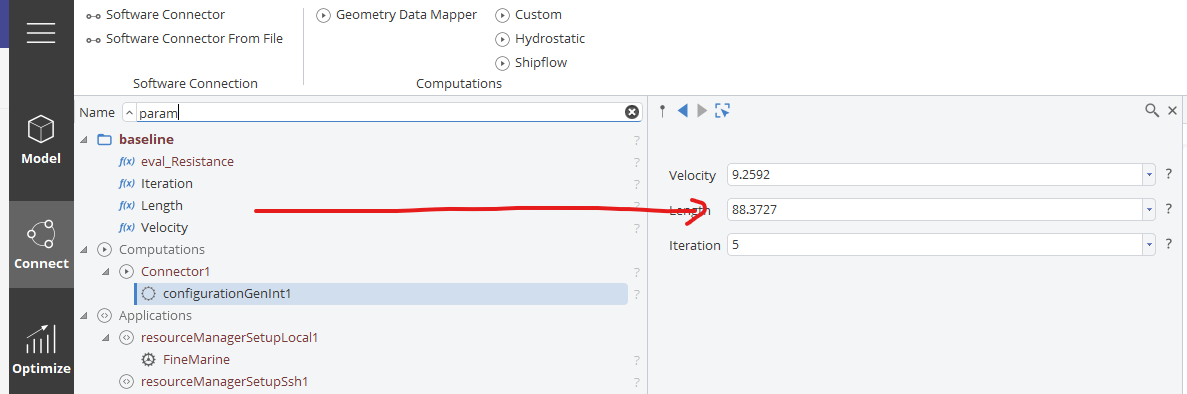Open help for FineMarine row
The height and width of the screenshot is (394, 1187).
click(x=637, y=360)
